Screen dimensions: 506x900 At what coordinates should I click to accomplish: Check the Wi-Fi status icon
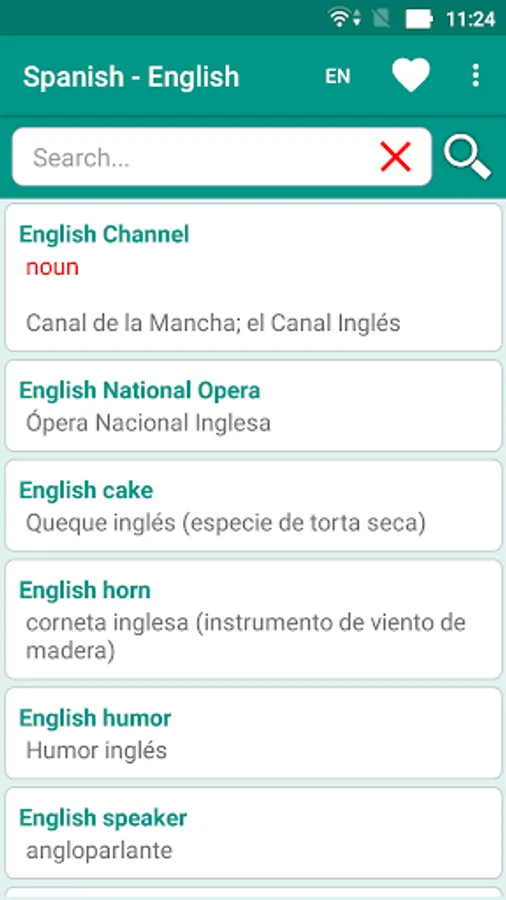pyautogui.click(x=340, y=17)
